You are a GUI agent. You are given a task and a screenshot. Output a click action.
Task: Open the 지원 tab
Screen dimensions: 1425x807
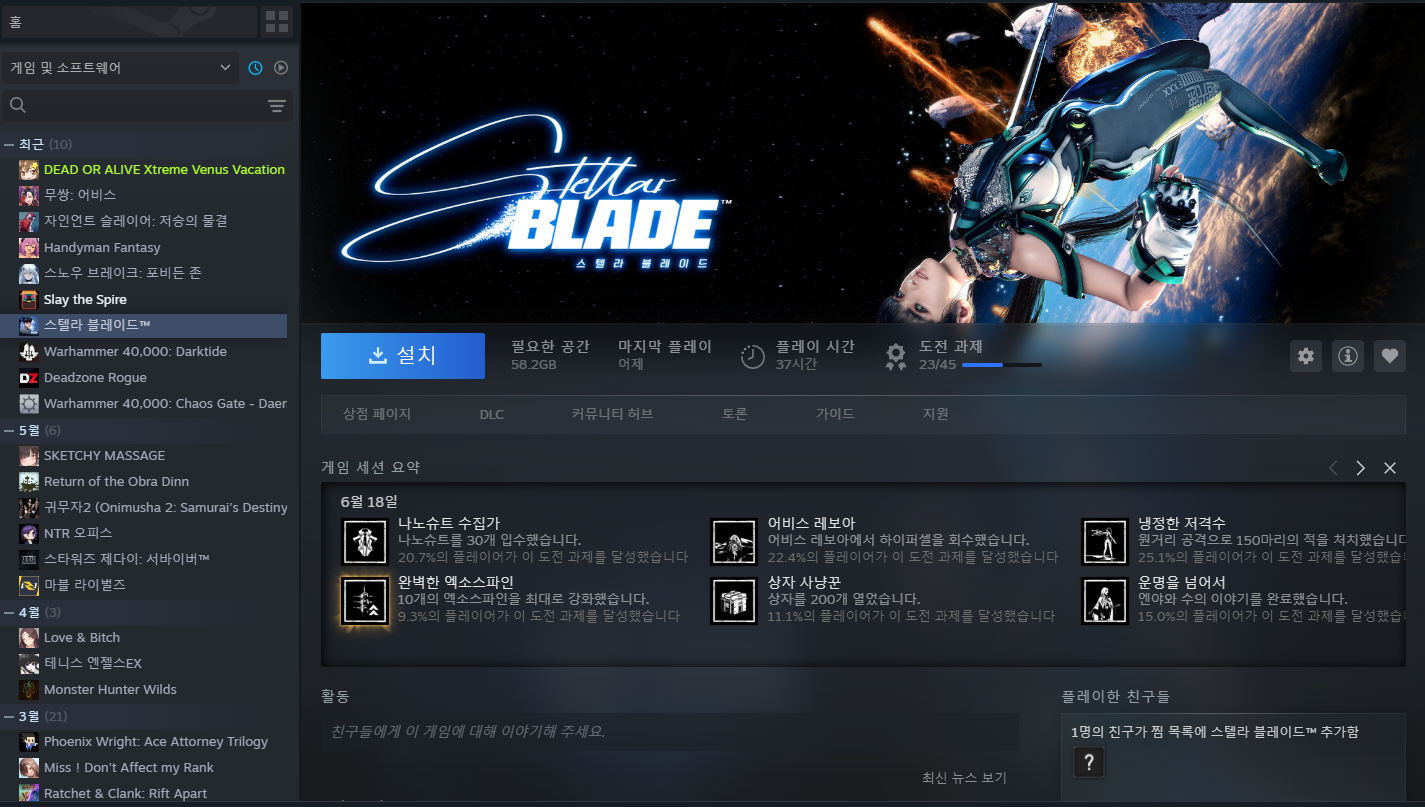[936, 413]
